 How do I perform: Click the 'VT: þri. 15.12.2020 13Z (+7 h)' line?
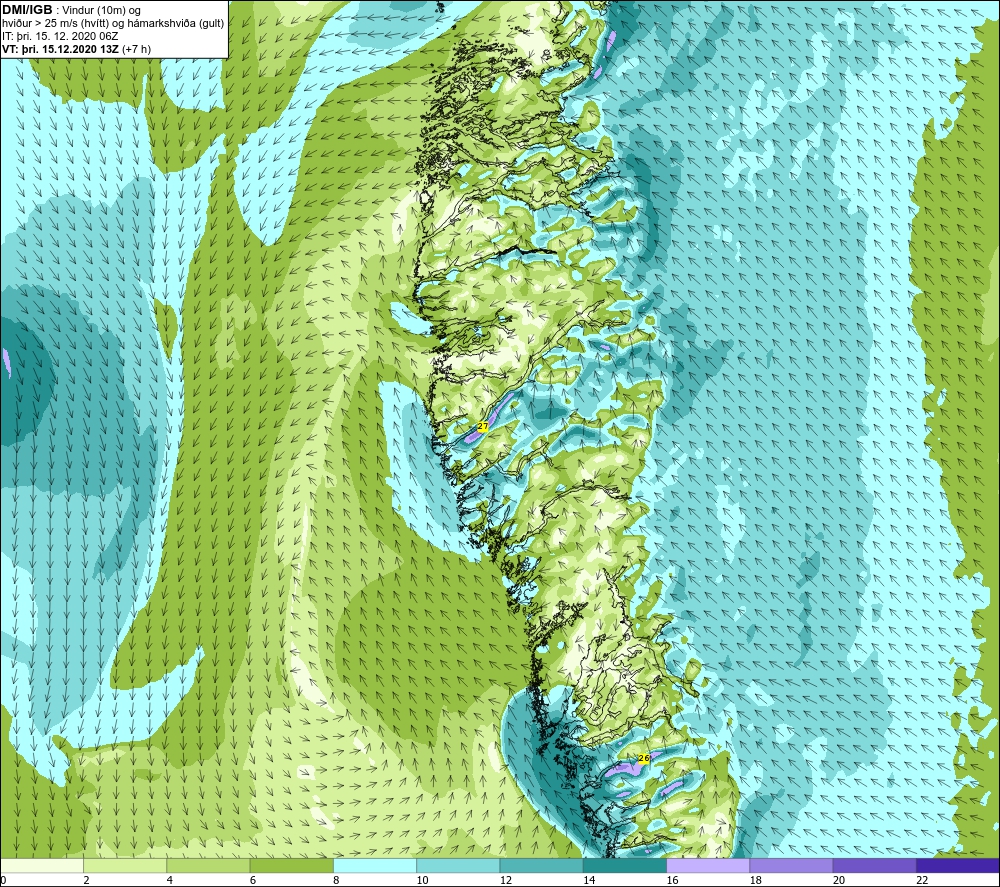pyautogui.click(x=77, y=49)
